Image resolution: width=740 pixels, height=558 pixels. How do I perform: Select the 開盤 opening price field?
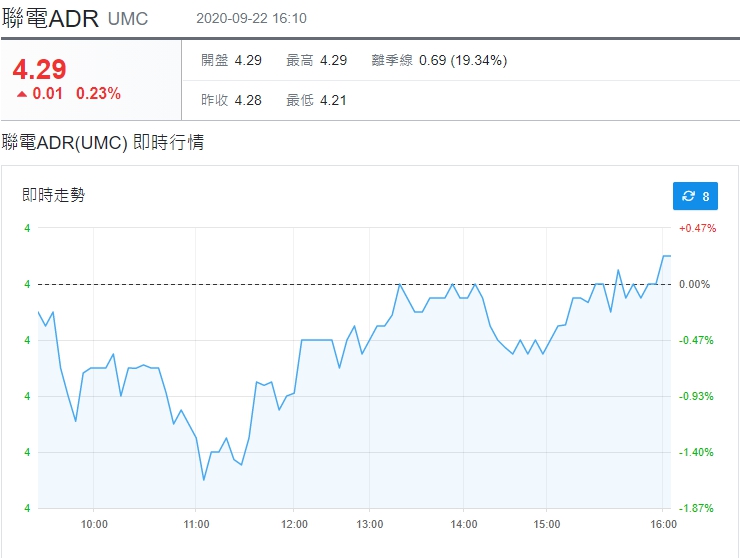click(x=231, y=60)
